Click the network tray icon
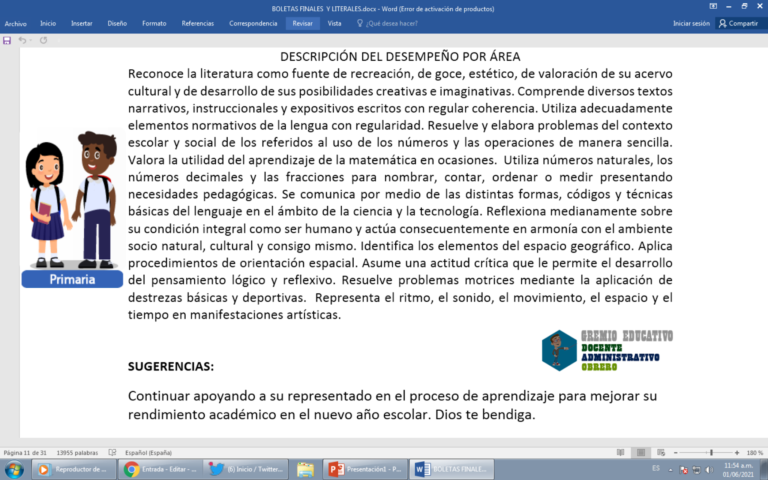Image resolution: width=768 pixels, height=480 pixels. pos(696,470)
